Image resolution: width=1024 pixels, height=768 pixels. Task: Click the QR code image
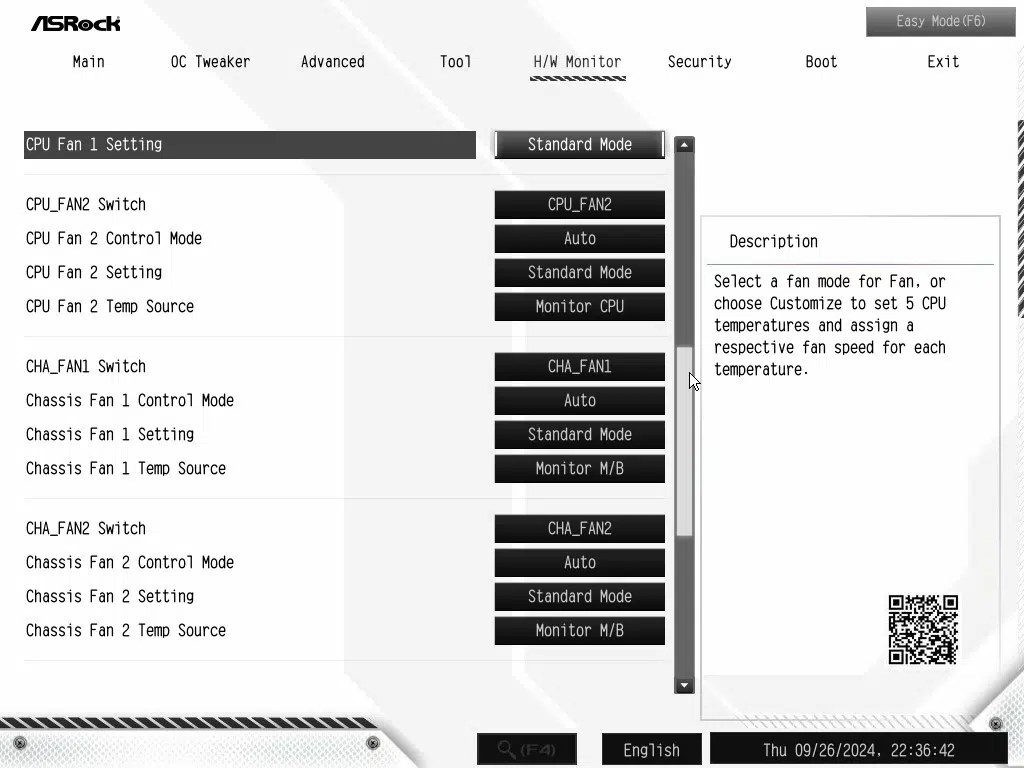click(923, 630)
